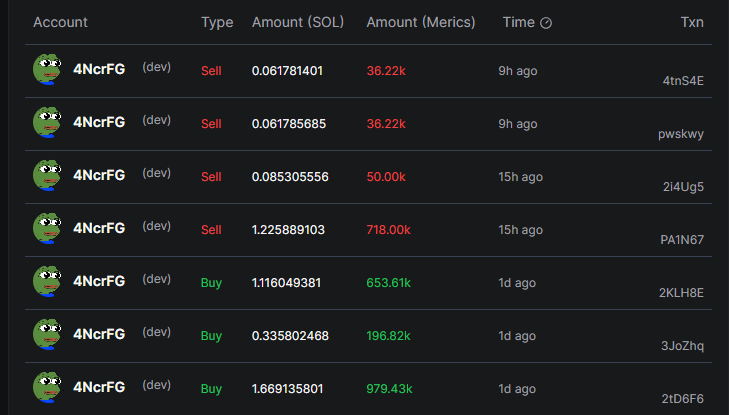729x415 pixels.
Task: Click the 36.22k amount in the pwskwy row
Action: click(x=386, y=124)
